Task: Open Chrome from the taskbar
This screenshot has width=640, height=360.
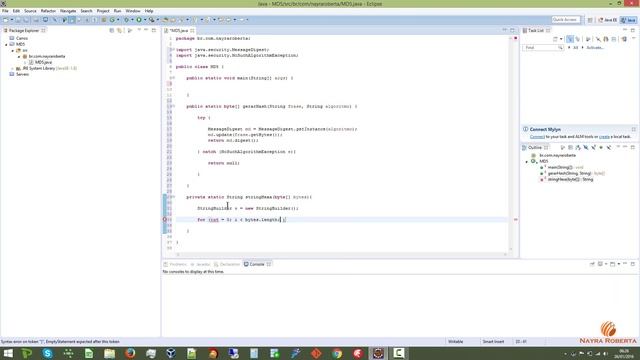Action: point(337,353)
